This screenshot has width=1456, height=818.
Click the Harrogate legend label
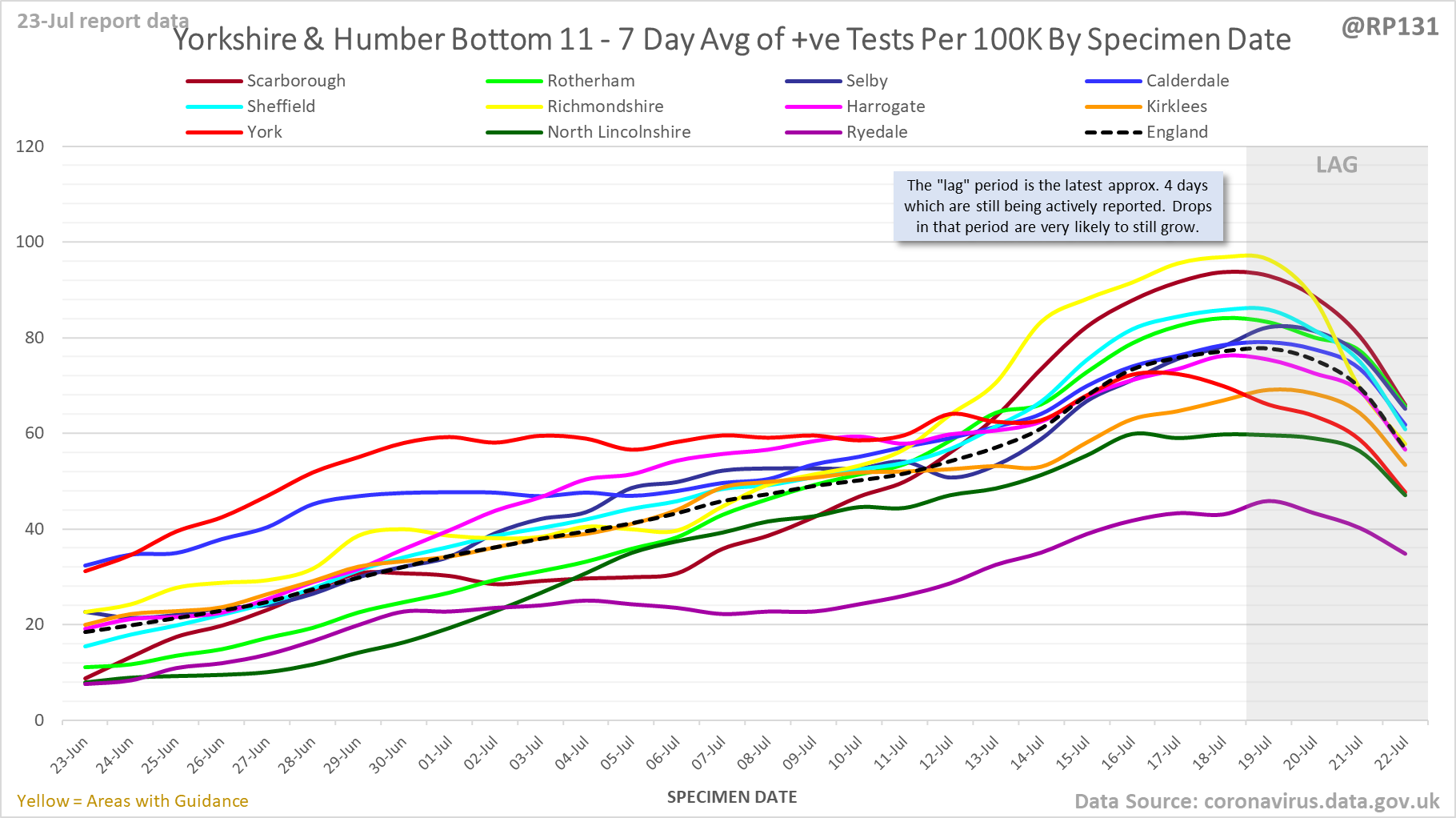point(885,106)
